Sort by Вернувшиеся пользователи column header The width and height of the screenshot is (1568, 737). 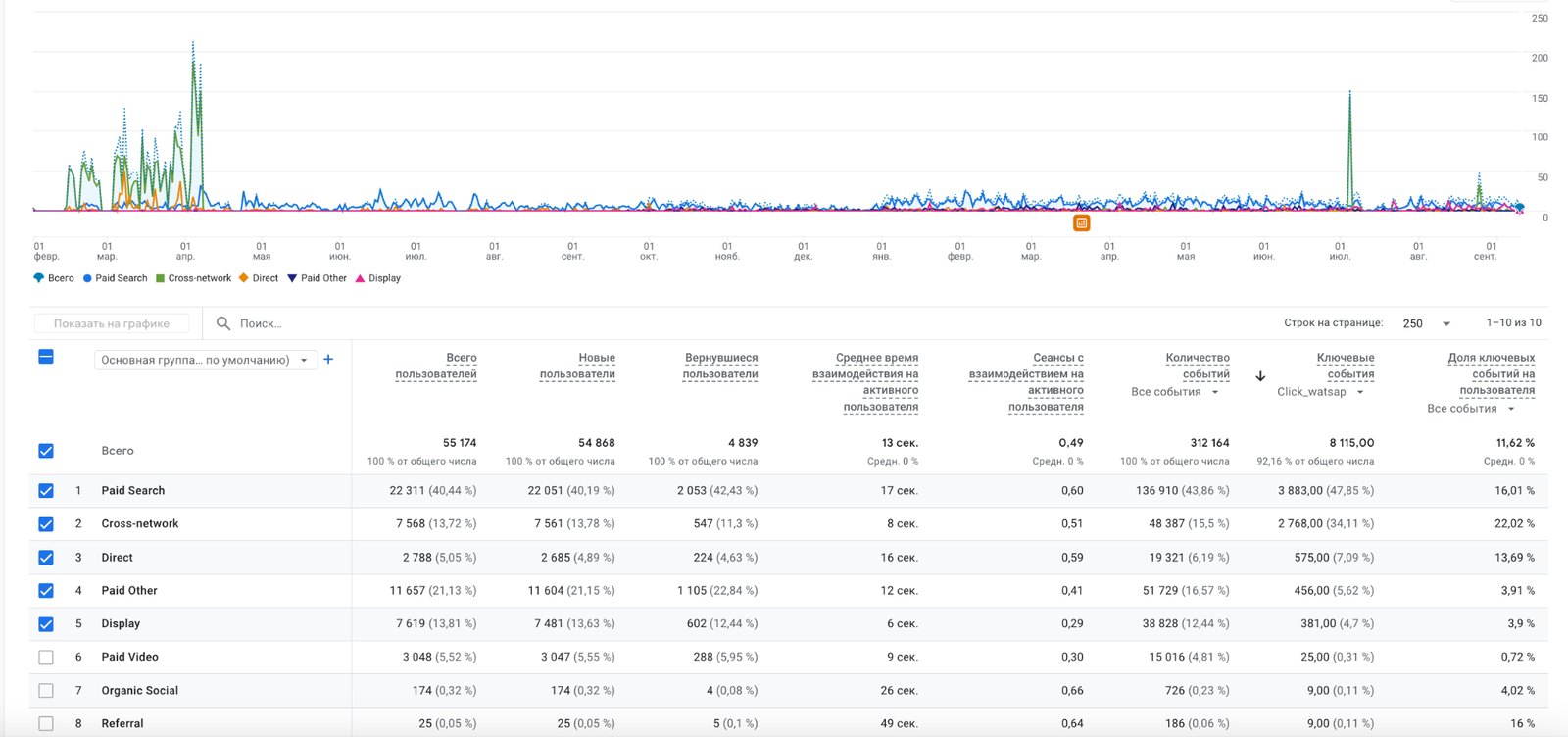point(720,366)
